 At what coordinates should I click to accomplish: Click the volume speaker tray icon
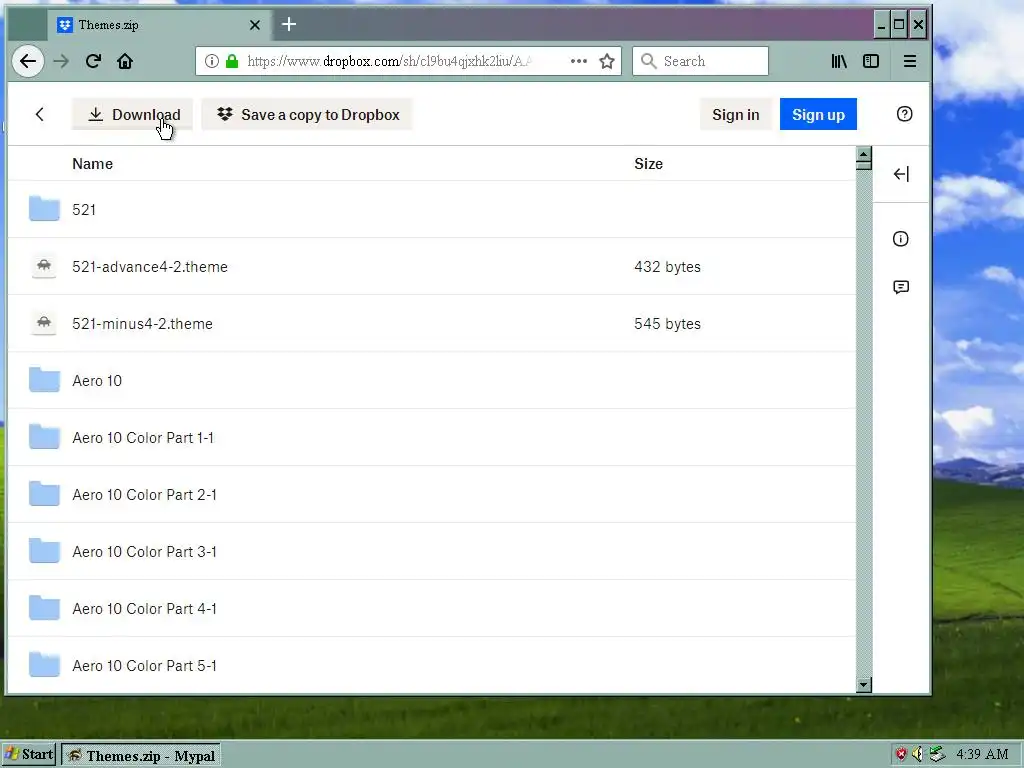918,754
